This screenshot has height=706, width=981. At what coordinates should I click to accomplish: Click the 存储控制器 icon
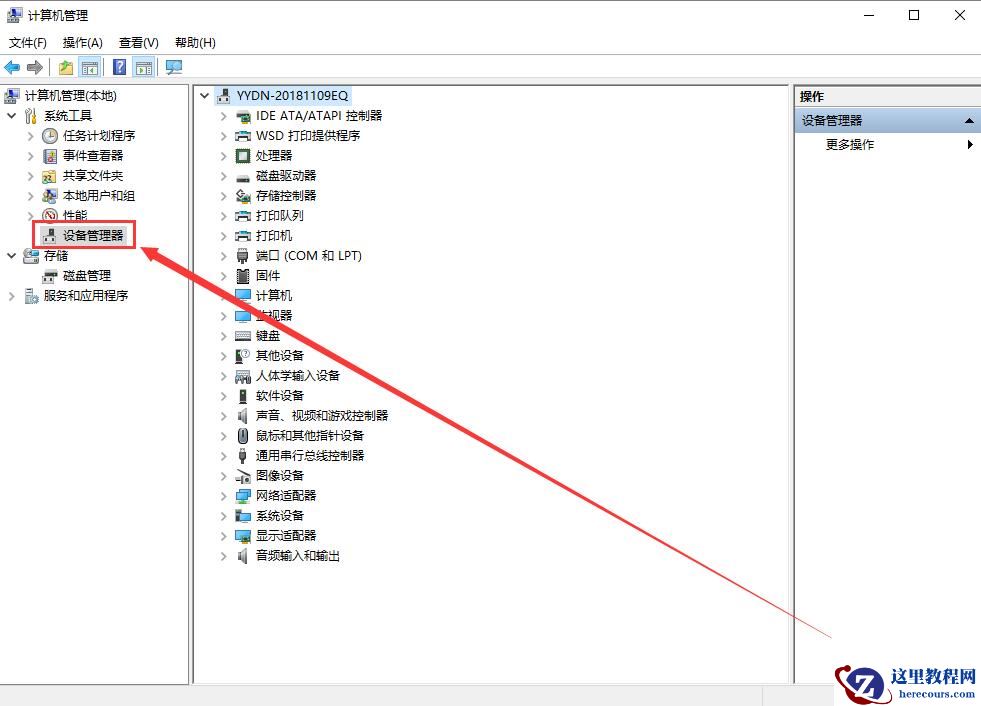pos(243,196)
